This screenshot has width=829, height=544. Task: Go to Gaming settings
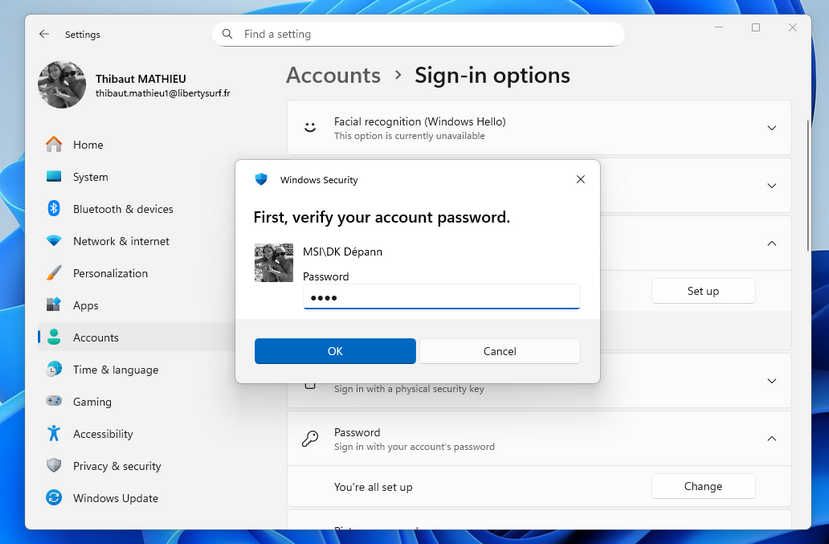pyautogui.click(x=136, y=402)
